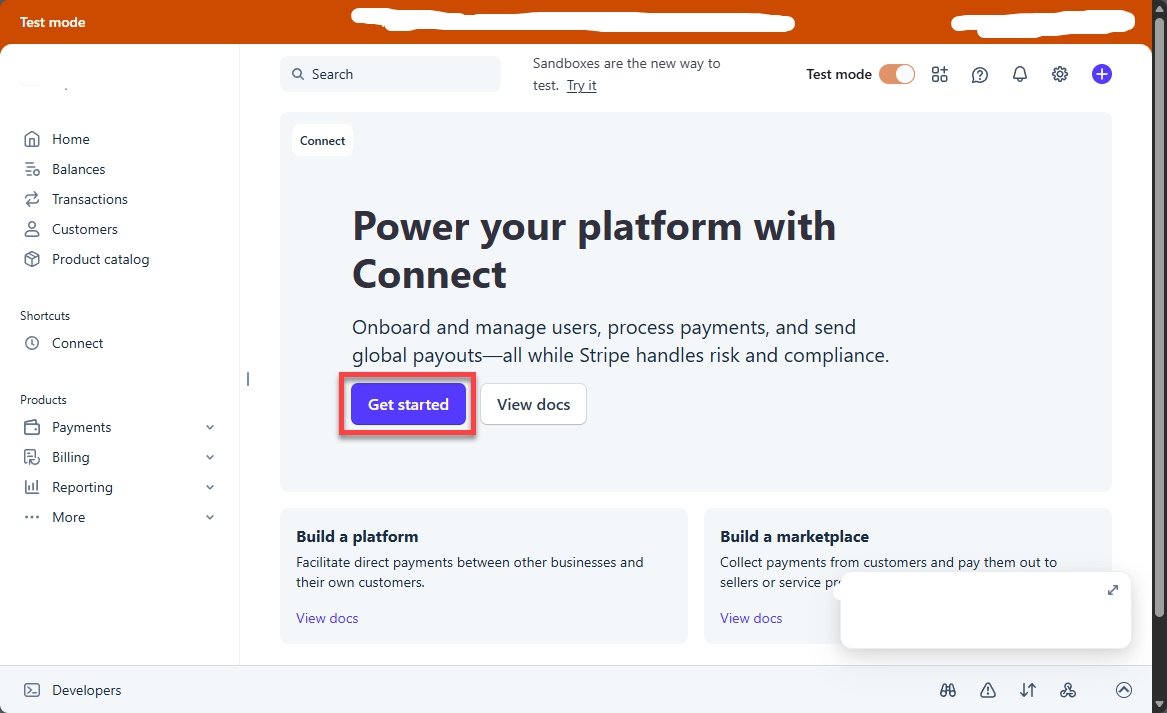
Task: Click the Try it sandboxes link
Action: (x=581, y=86)
